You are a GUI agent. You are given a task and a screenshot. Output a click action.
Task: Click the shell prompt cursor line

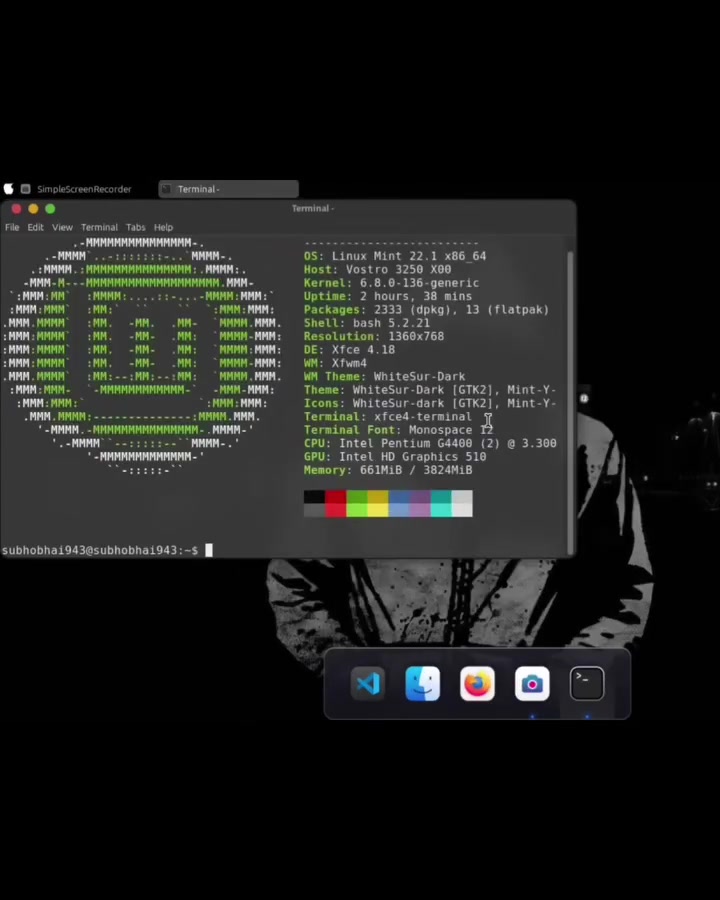[x=107, y=550]
